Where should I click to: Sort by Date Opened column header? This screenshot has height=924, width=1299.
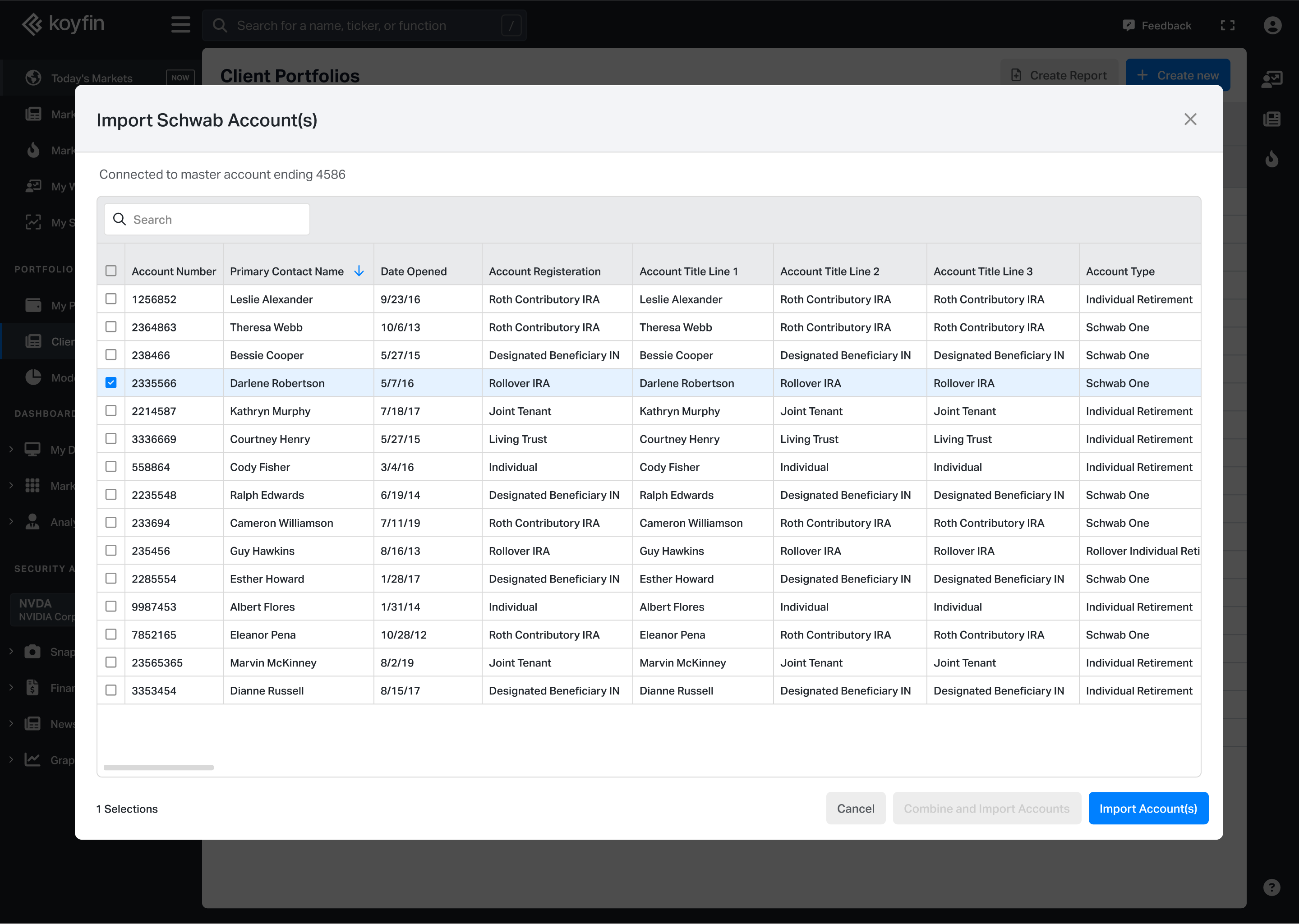[414, 271]
